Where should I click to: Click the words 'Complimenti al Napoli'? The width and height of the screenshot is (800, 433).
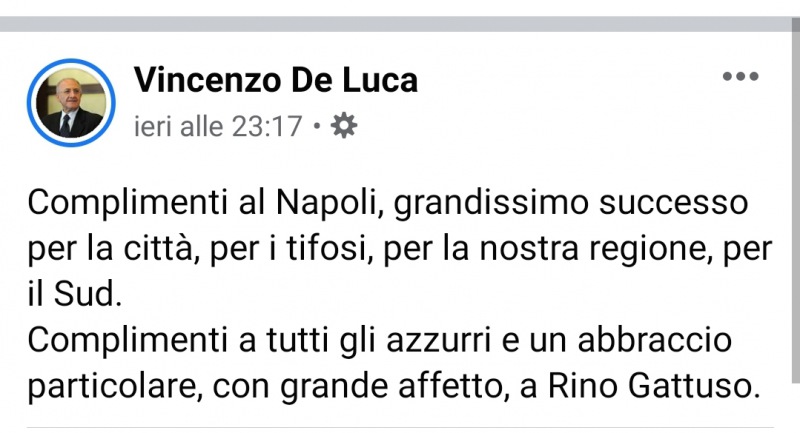point(198,204)
